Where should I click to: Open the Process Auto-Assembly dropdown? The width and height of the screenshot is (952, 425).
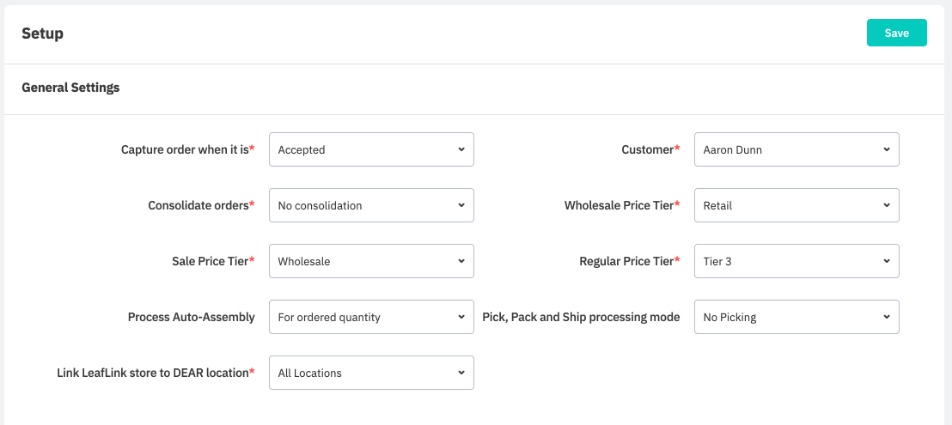coord(371,317)
